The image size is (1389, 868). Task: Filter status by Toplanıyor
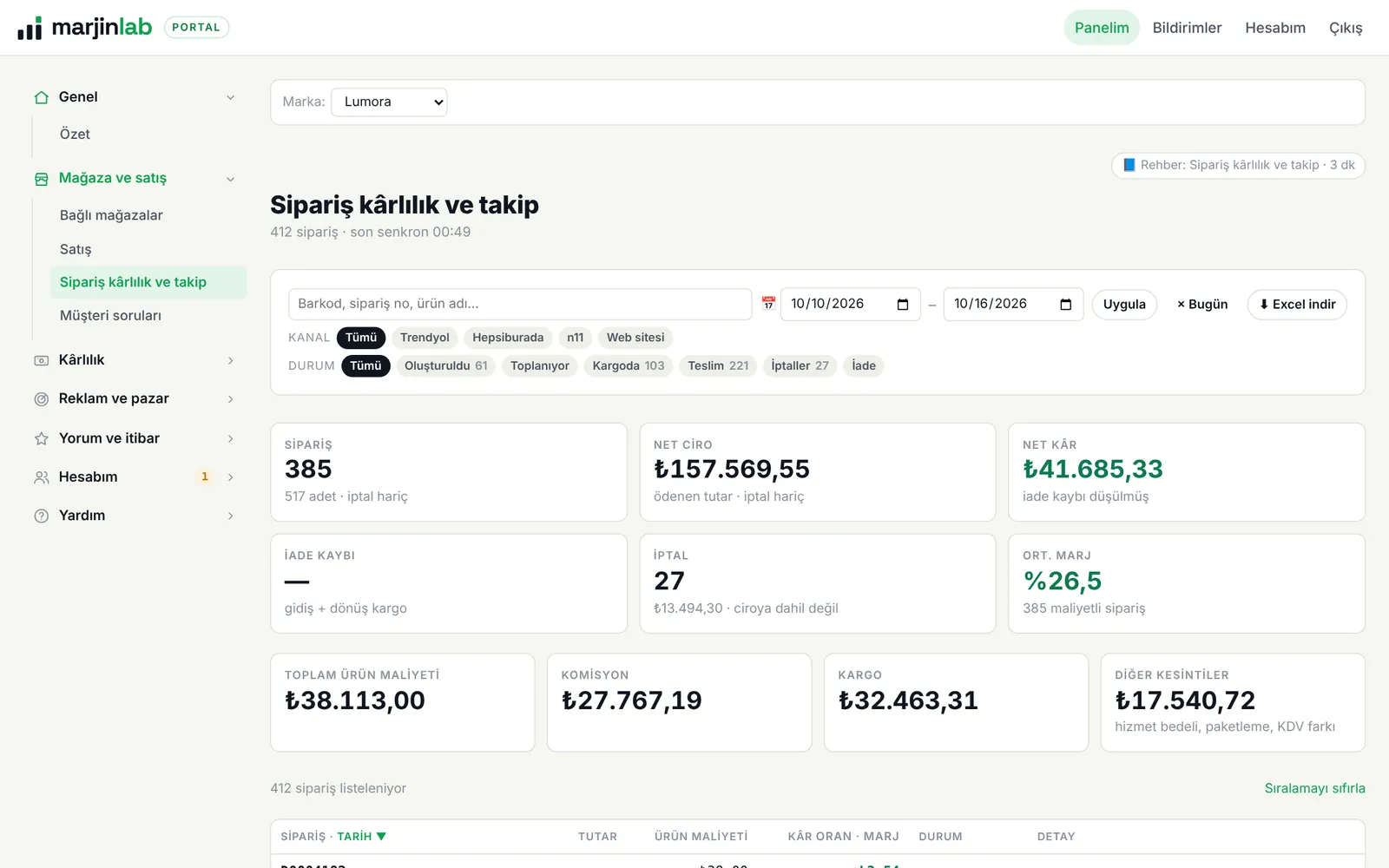[x=540, y=366]
